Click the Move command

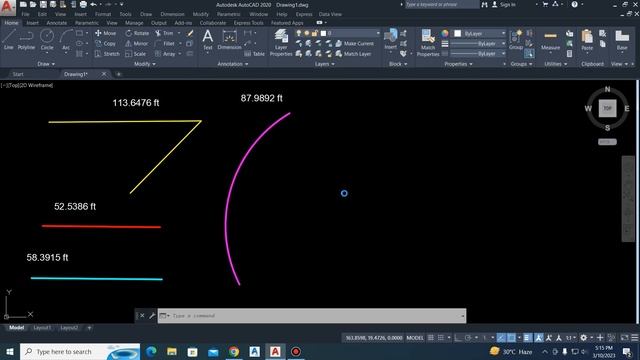[x=105, y=33]
